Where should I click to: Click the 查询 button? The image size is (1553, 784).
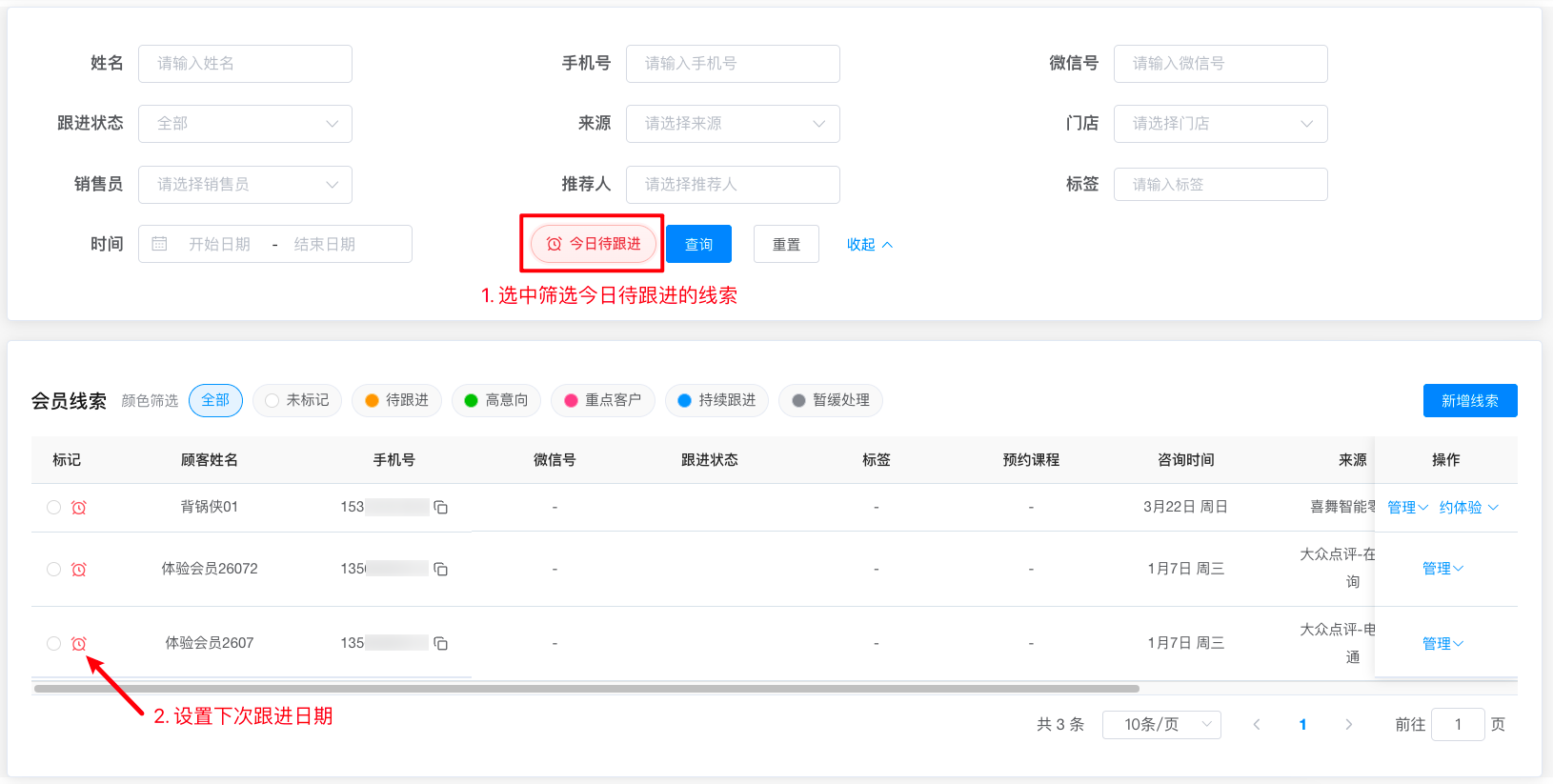click(x=698, y=245)
